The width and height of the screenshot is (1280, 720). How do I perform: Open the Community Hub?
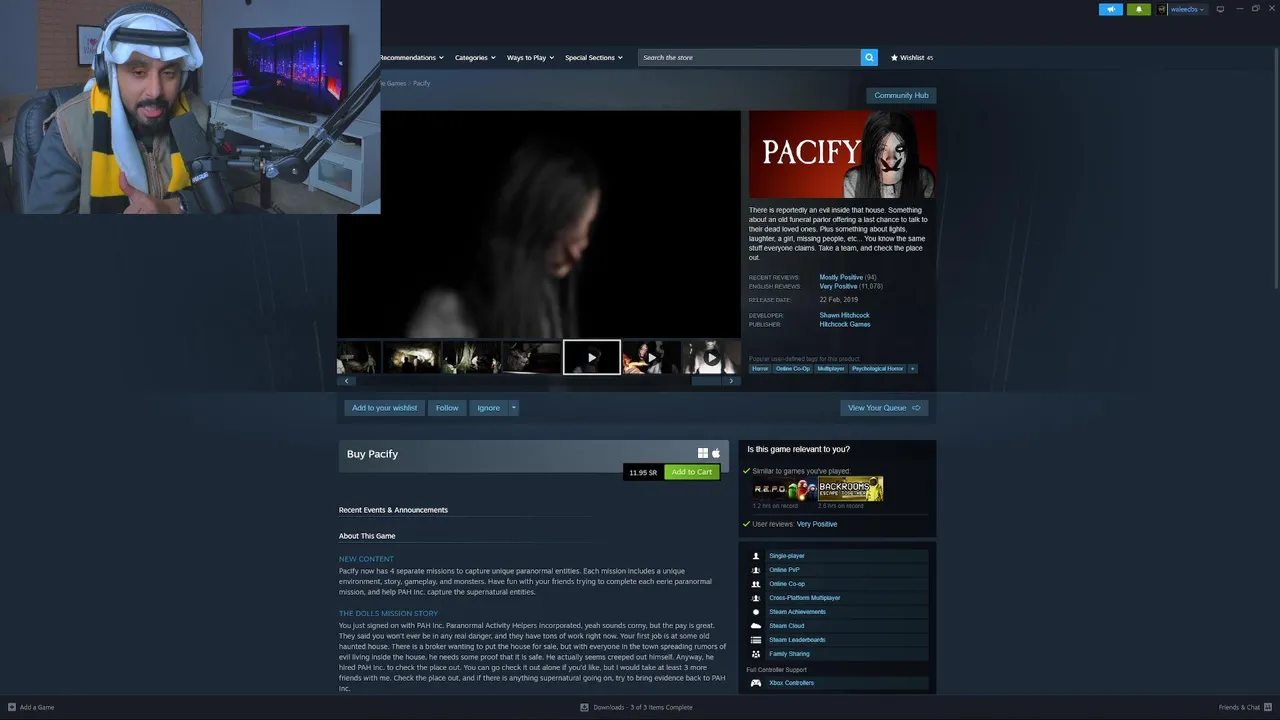pos(901,95)
